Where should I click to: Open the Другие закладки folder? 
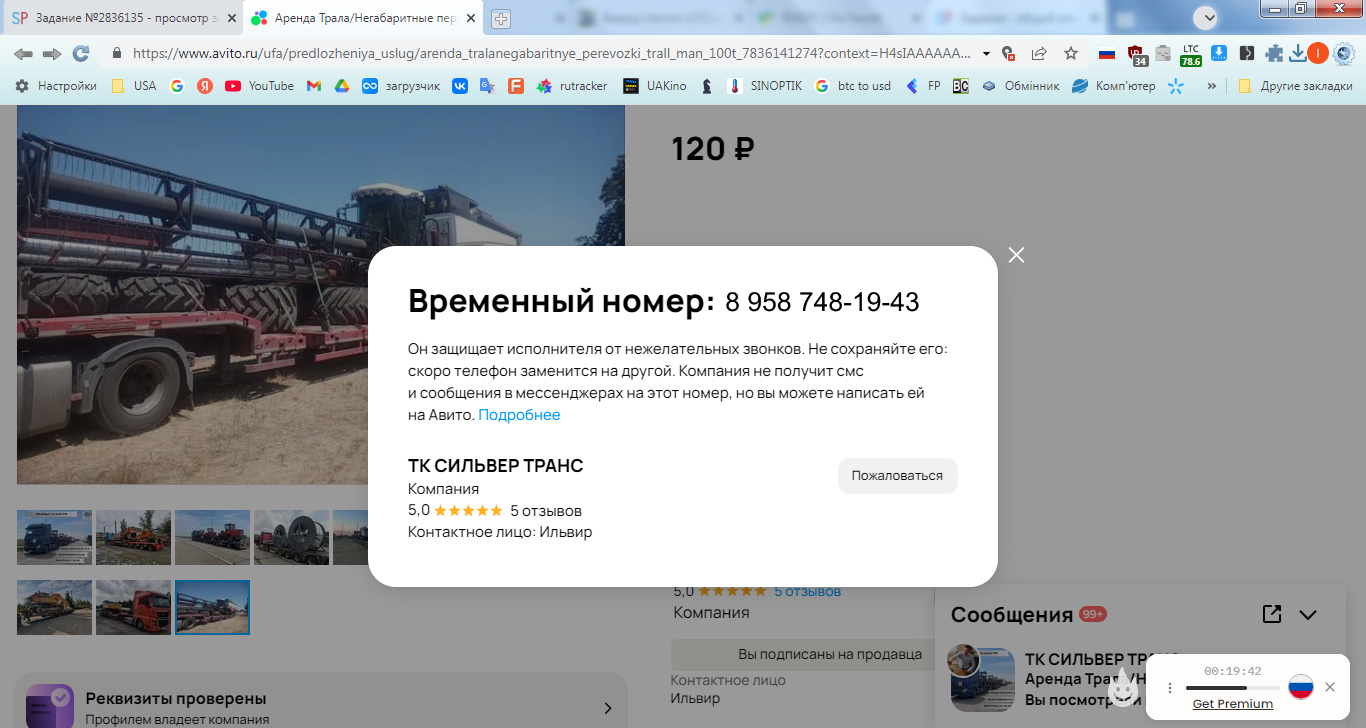point(1293,86)
